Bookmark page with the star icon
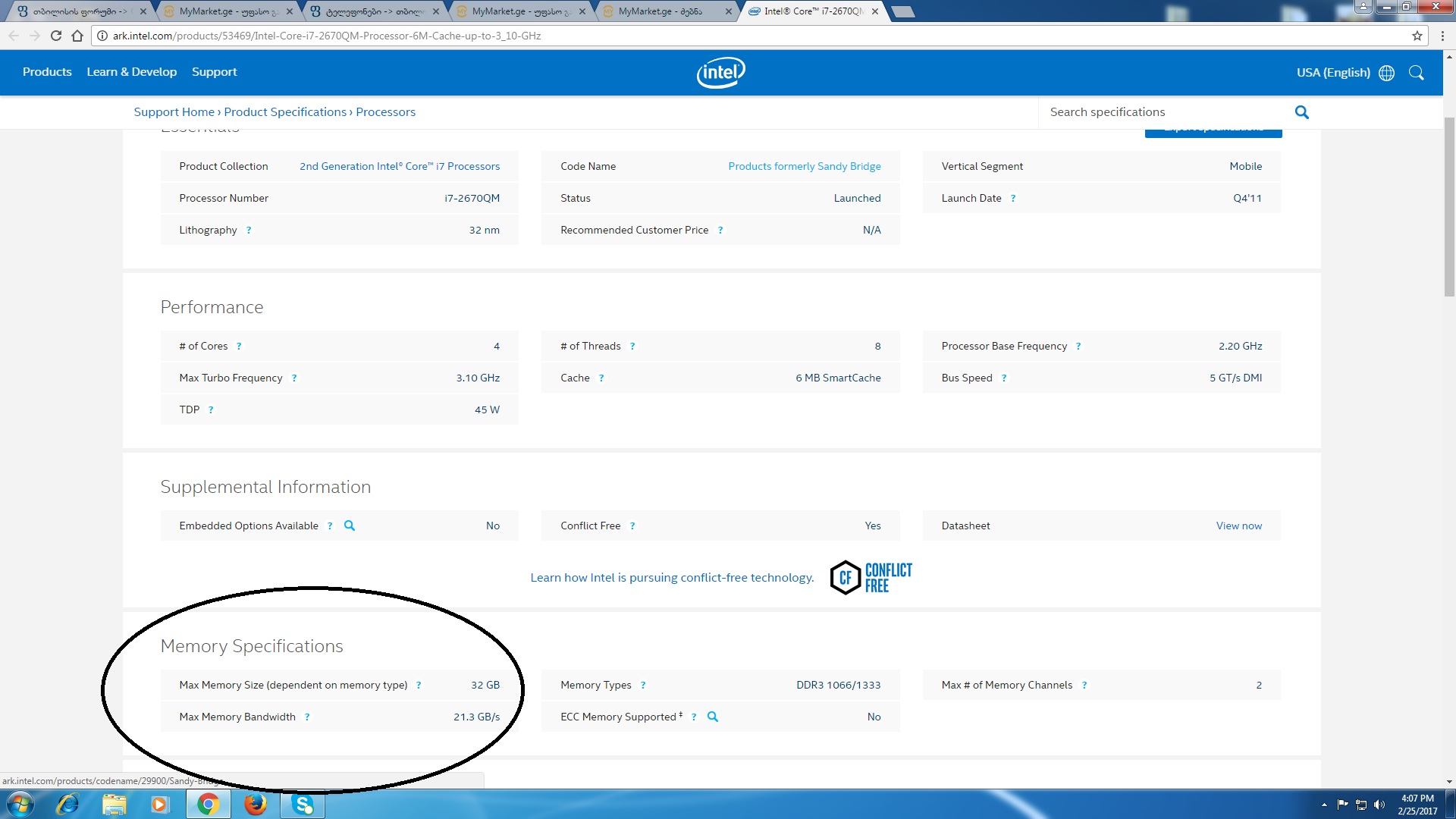This screenshot has height=819, width=1456. click(x=1417, y=36)
